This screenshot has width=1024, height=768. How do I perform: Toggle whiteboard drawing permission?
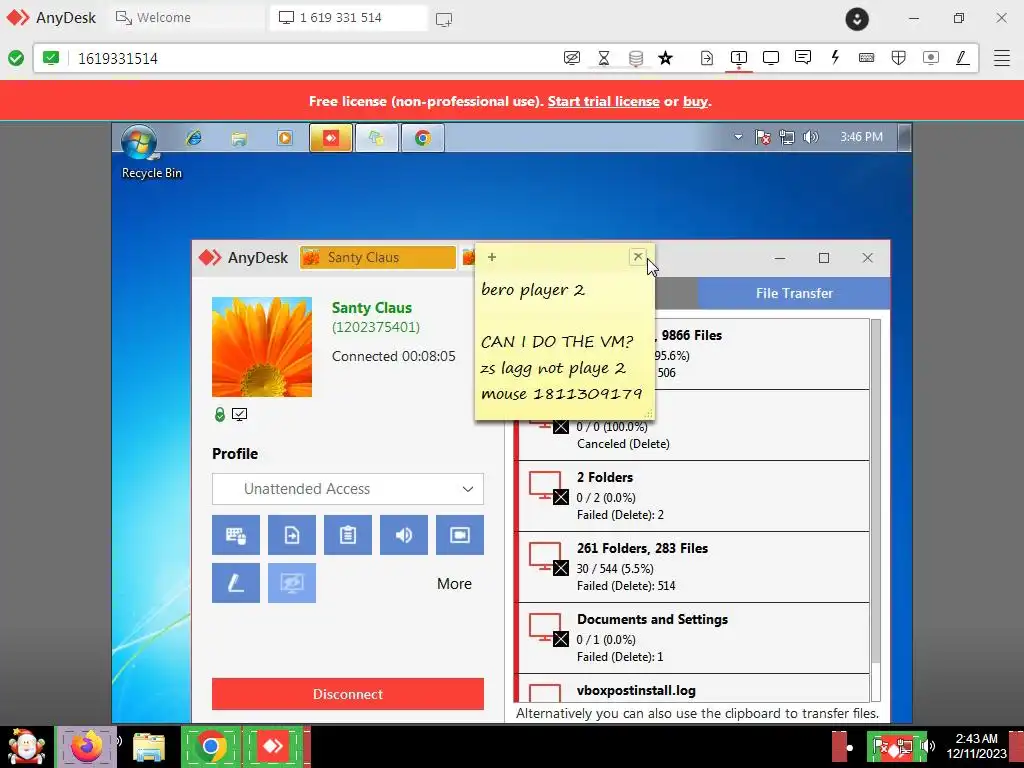236,583
